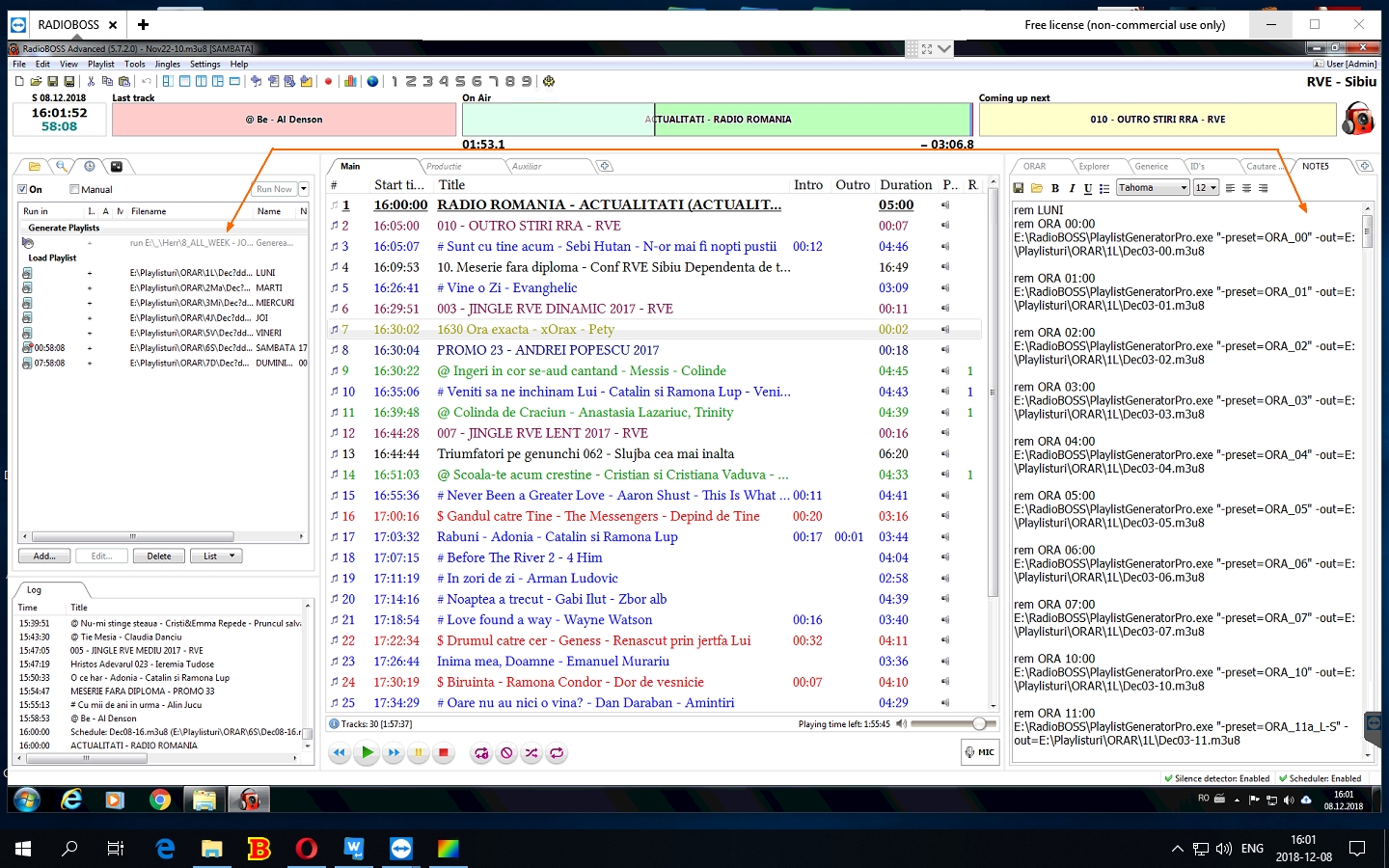The height and width of the screenshot is (868, 1389).
Task: Click the Run Now button
Action: 275,189
